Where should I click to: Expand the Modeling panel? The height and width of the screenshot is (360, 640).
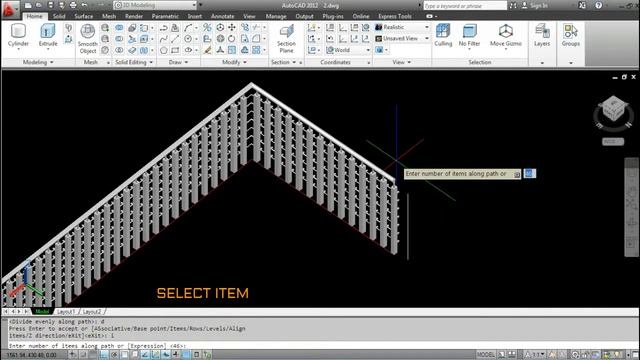[x=38, y=62]
